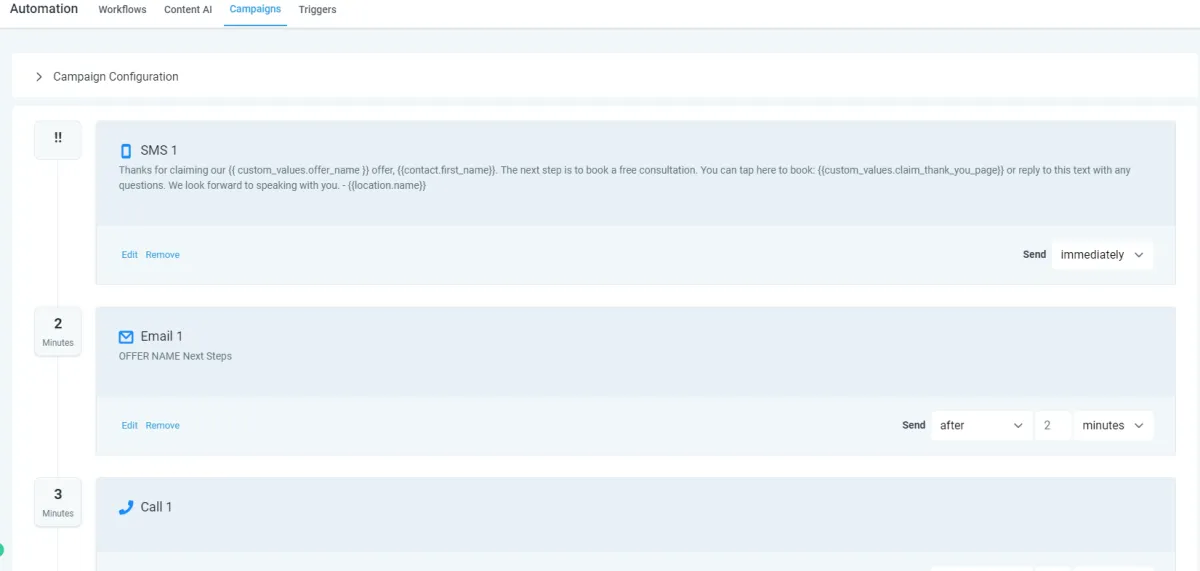
Task: Go to the Triggers tab
Action: 317,10
